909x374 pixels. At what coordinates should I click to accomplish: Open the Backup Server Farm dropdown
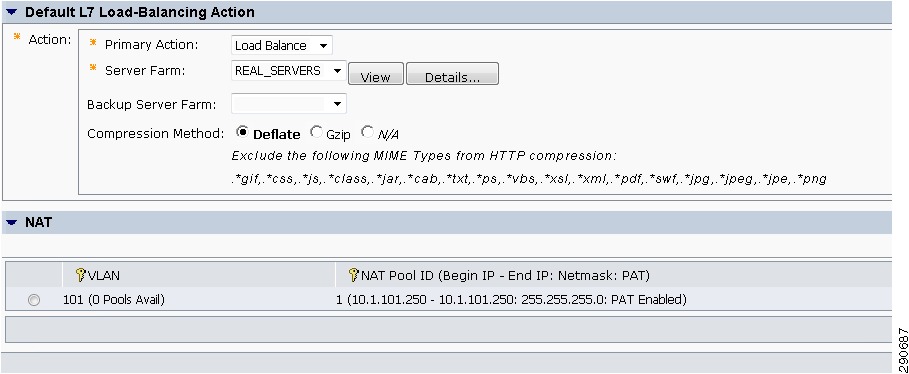click(x=289, y=104)
